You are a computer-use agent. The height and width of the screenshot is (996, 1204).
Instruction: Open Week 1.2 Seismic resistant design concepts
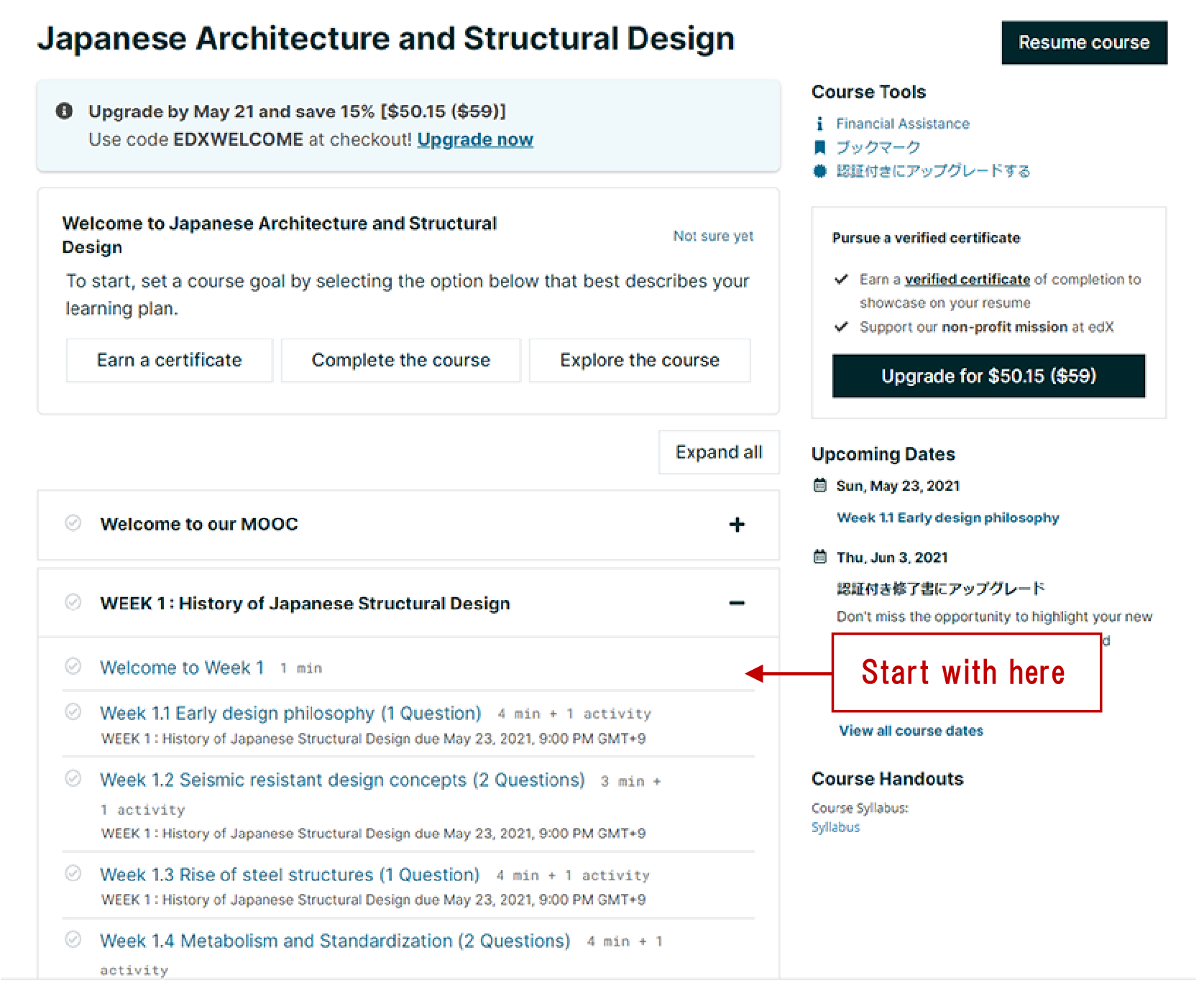(x=342, y=780)
